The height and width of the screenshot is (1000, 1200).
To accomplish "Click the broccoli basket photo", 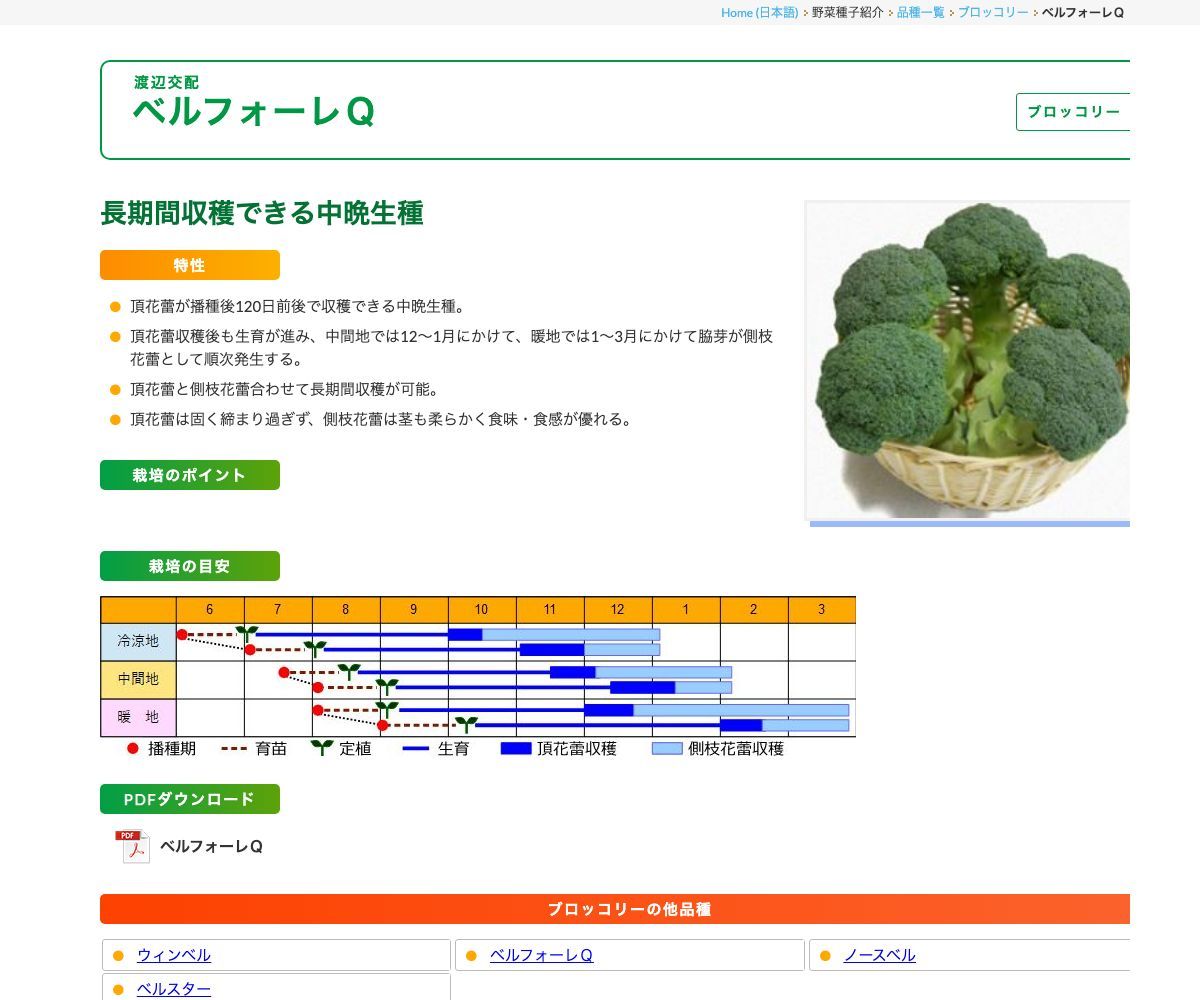I will click(966, 360).
